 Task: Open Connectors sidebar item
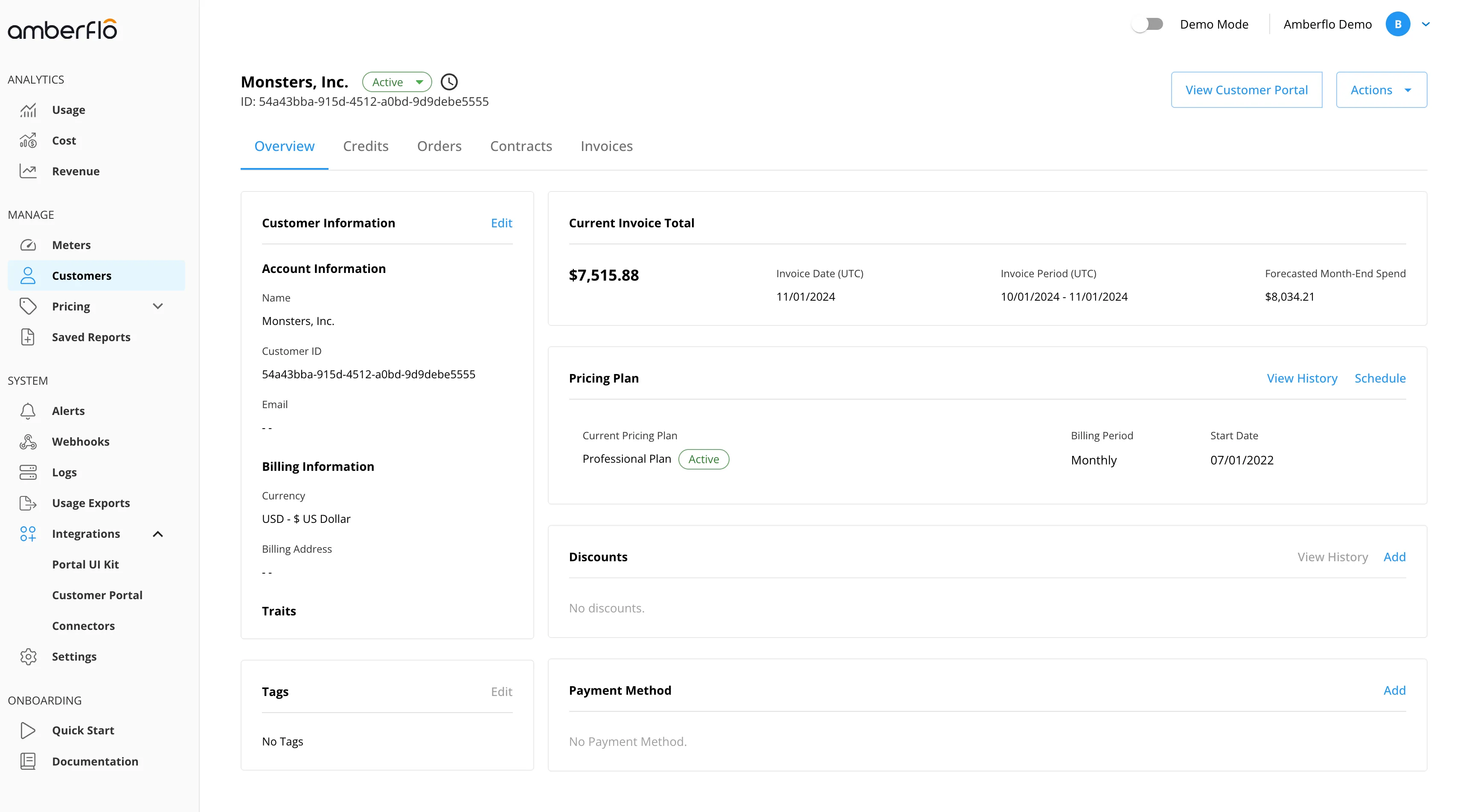click(x=83, y=626)
